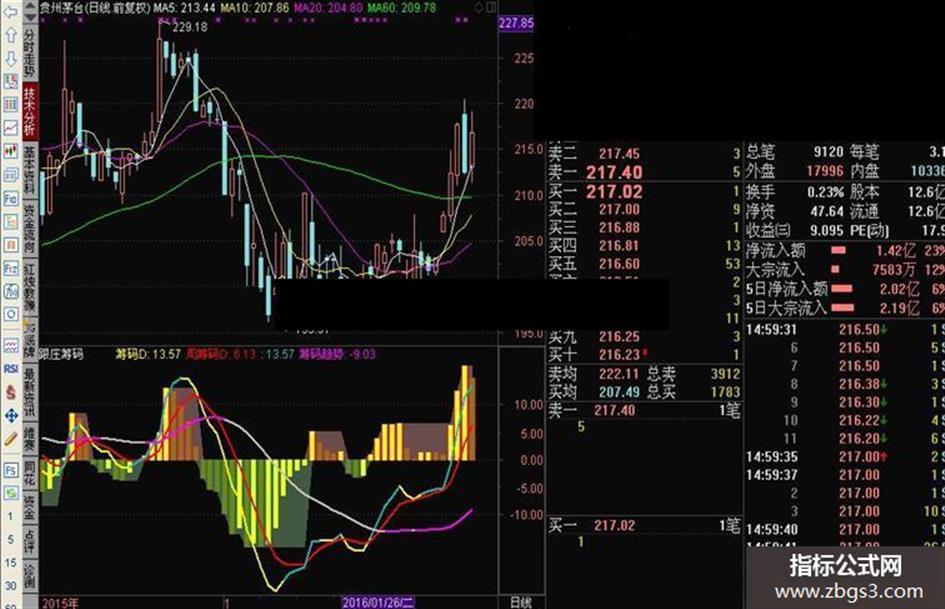Click the chart title 贵州茅台(日线 前复权)
The height and width of the screenshot is (609, 945).
(95, 8)
